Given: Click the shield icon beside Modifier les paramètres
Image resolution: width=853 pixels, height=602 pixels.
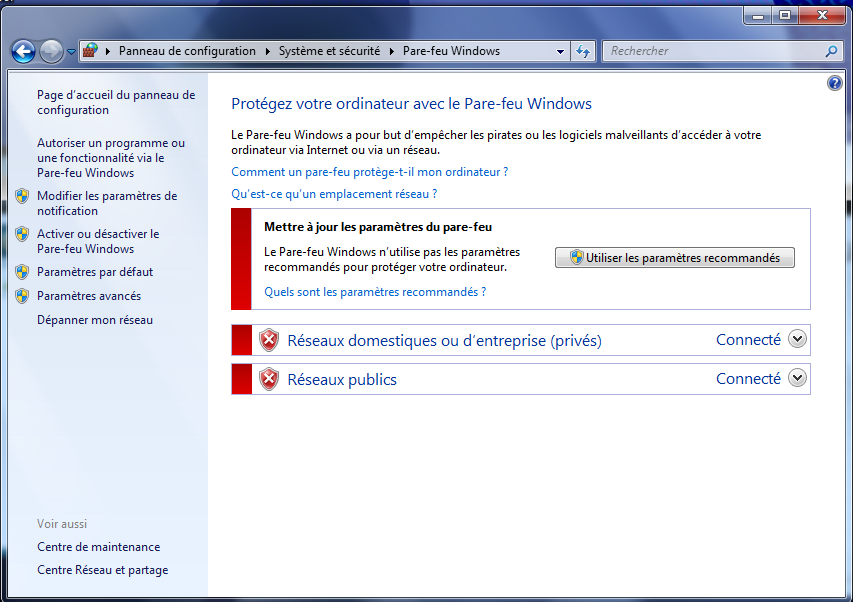Looking at the screenshot, I should click(x=22, y=196).
